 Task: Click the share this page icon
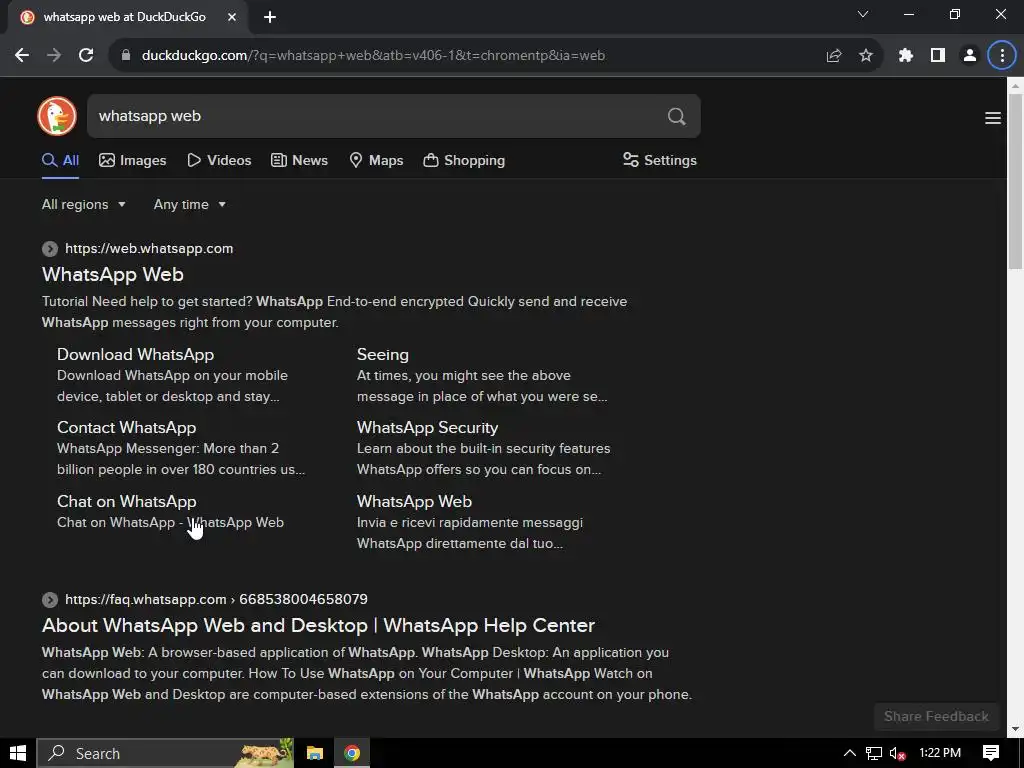tap(833, 56)
